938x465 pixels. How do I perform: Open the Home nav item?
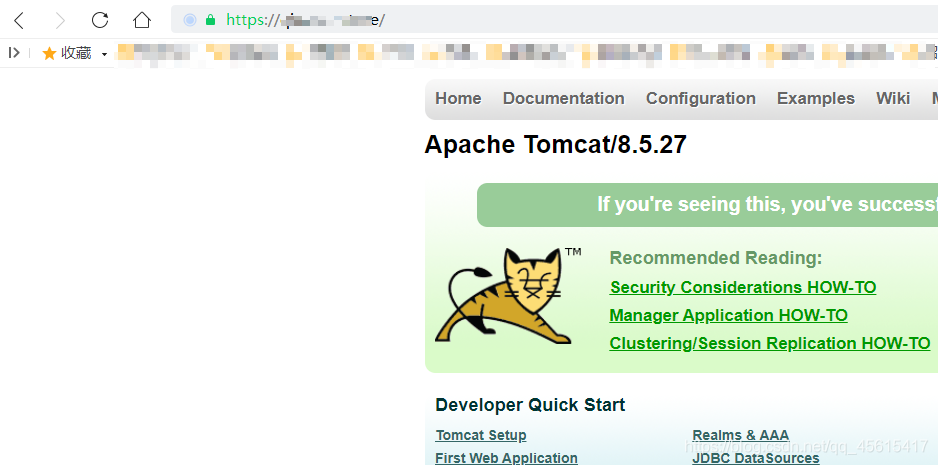[458, 98]
